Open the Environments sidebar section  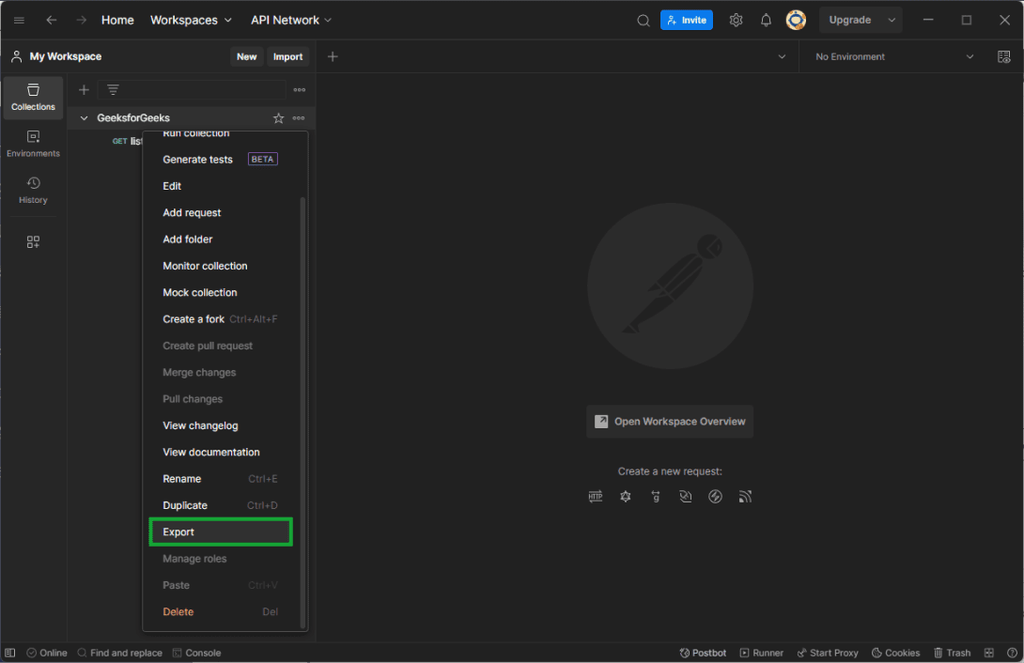tap(33, 144)
